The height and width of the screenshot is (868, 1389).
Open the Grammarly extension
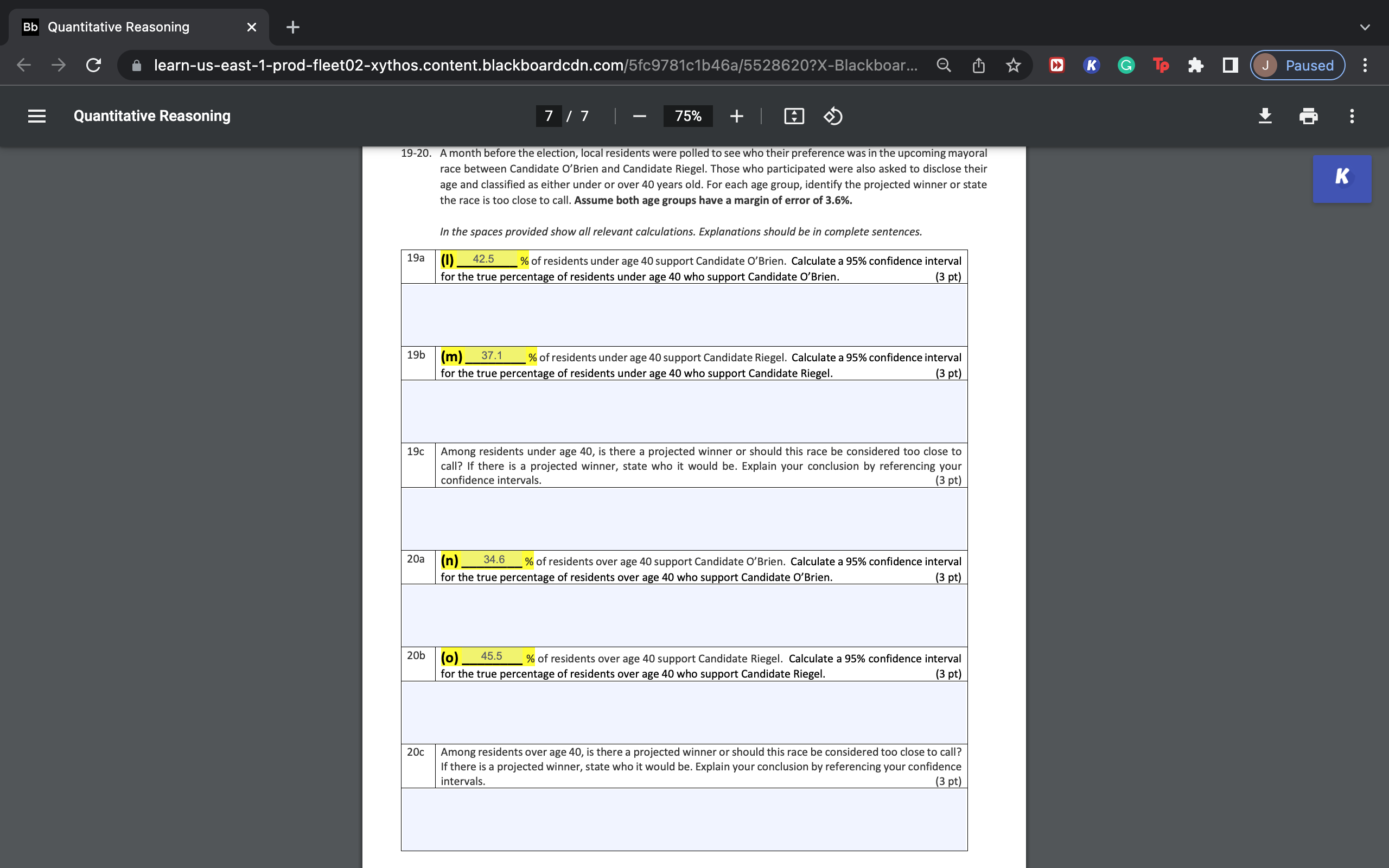[1125, 65]
